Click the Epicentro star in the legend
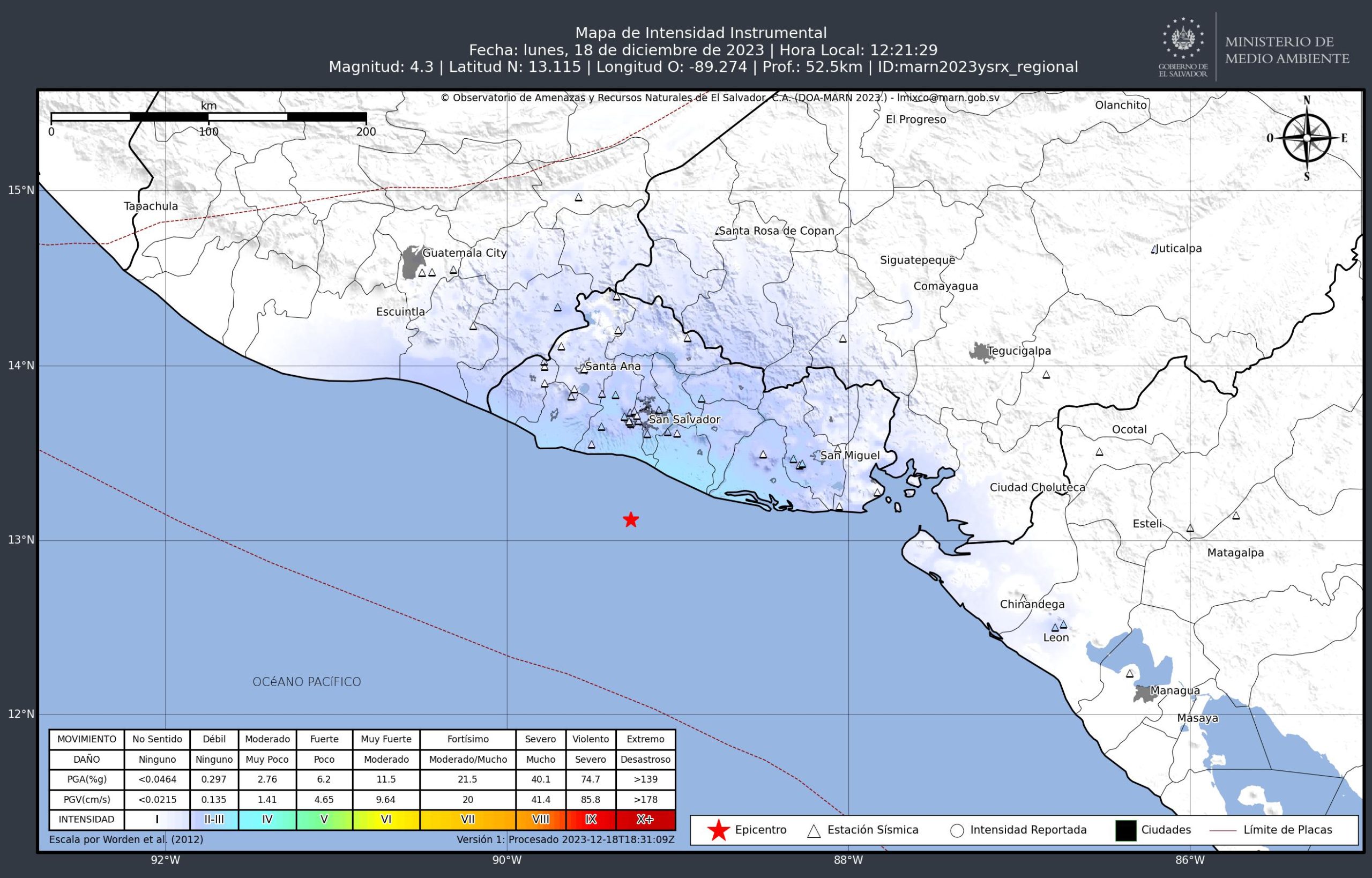This screenshot has height=878, width=1372. [718, 830]
